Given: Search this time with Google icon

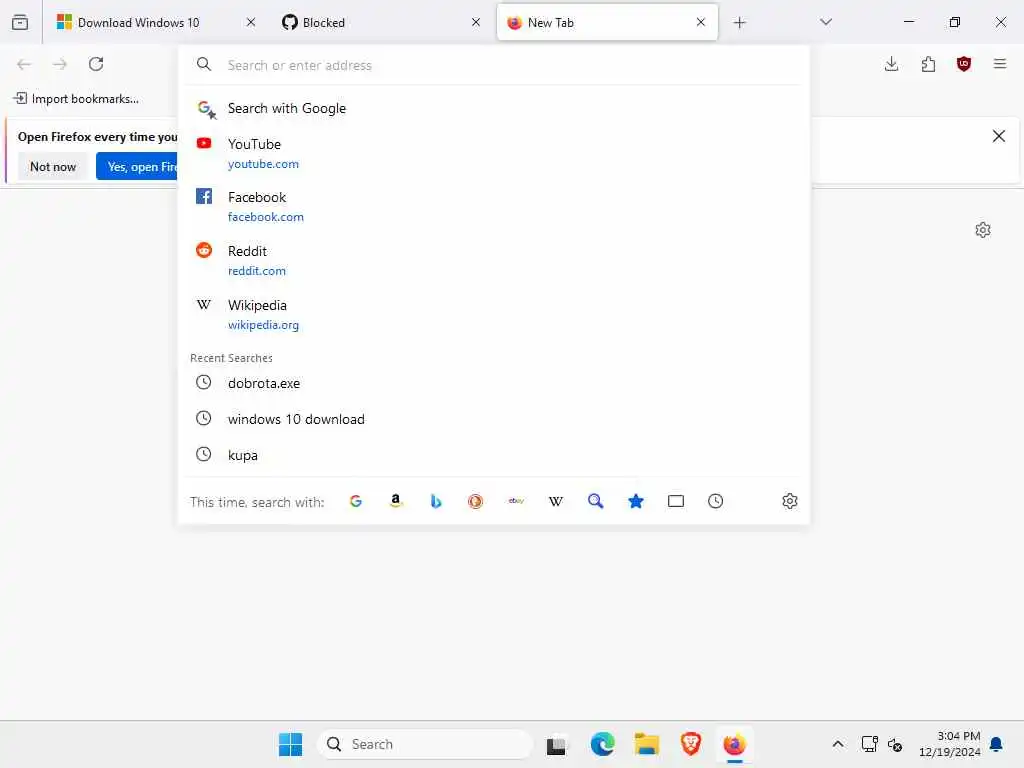Looking at the screenshot, I should click(356, 501).
